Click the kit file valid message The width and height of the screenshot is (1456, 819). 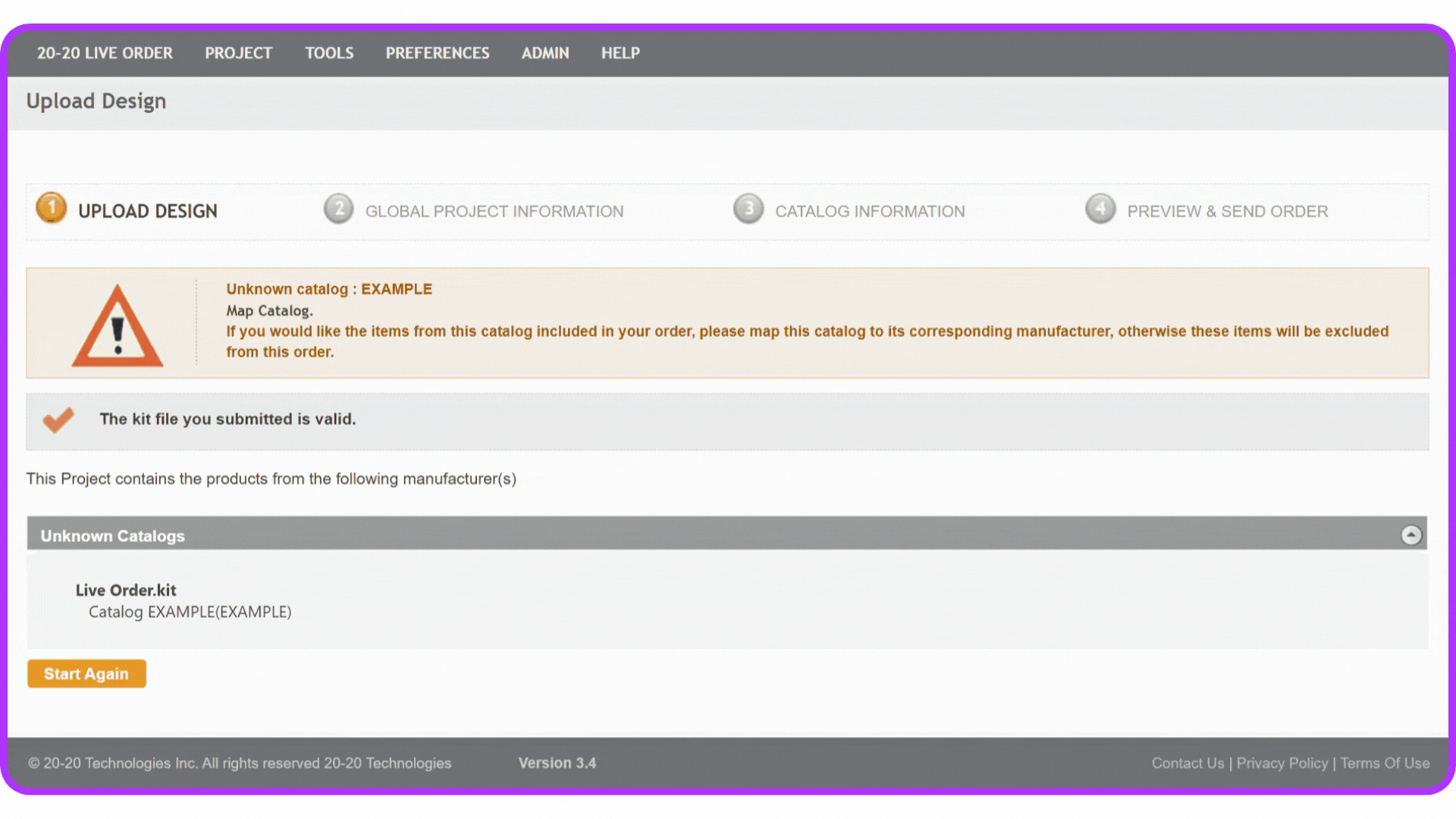coord(227,419)
